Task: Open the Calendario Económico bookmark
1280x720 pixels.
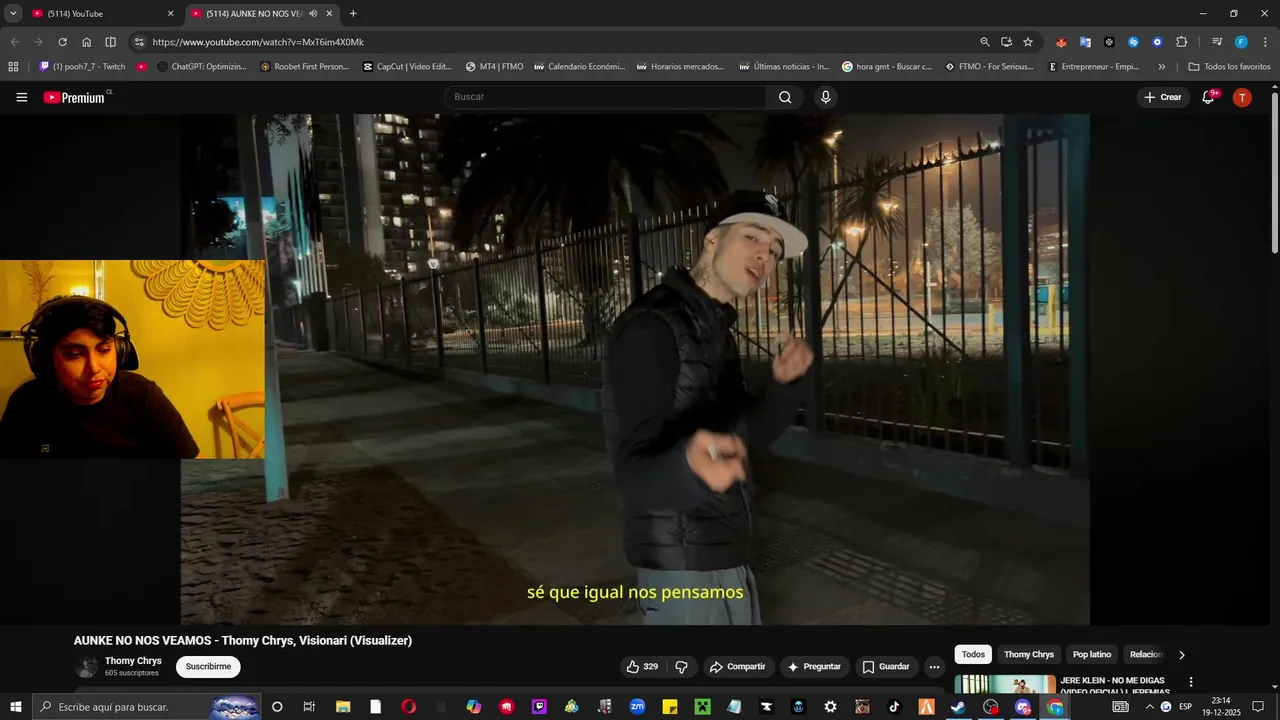Action: pos(580,67)
